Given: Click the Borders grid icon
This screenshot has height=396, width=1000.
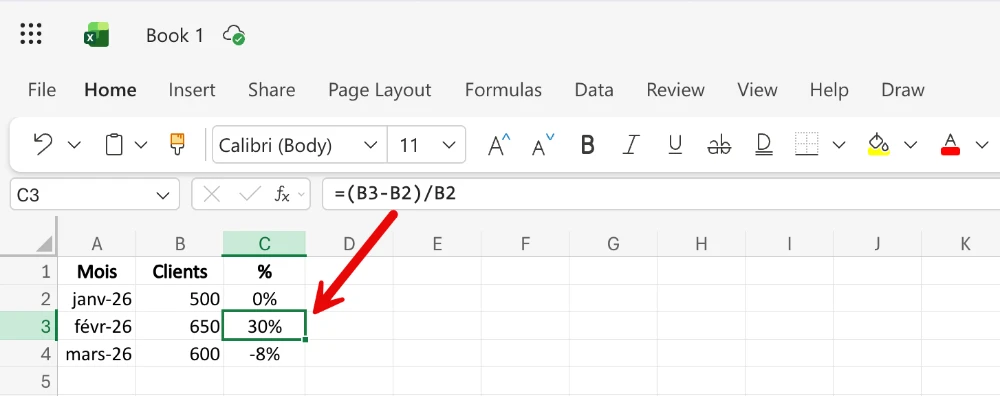Looking at the screenshot, I should coord(807,145).
